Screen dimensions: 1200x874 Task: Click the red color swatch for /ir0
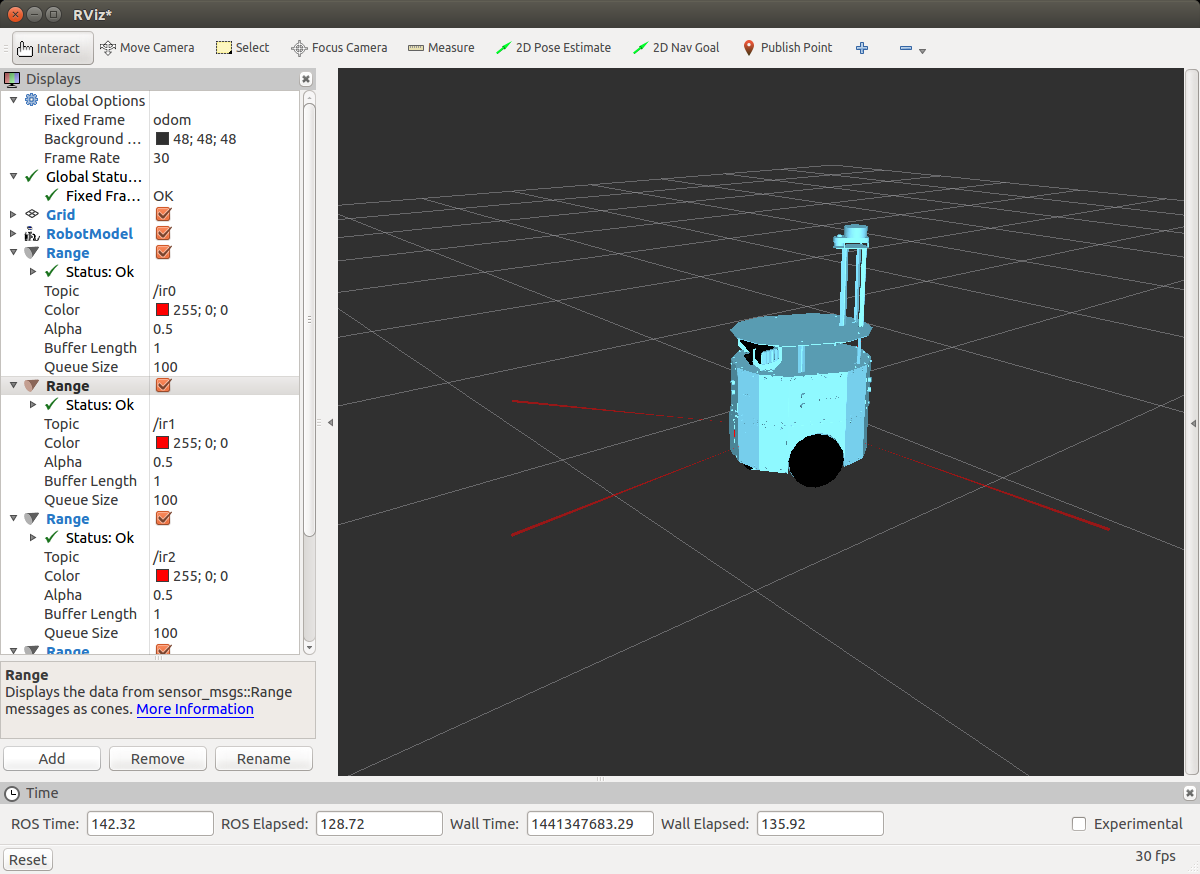pyautogui.click(x=162, y=310)
